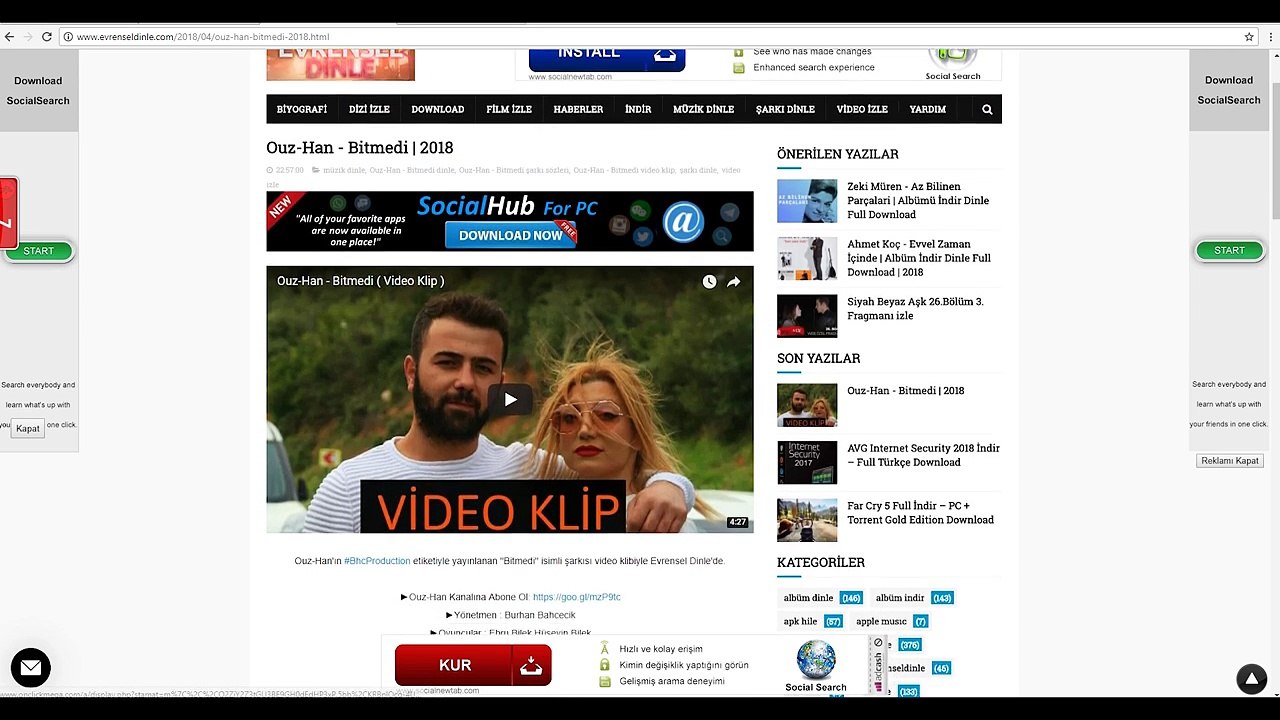
Task: Open Ahmet Koç post thumbnail
Action: point(807,259)
